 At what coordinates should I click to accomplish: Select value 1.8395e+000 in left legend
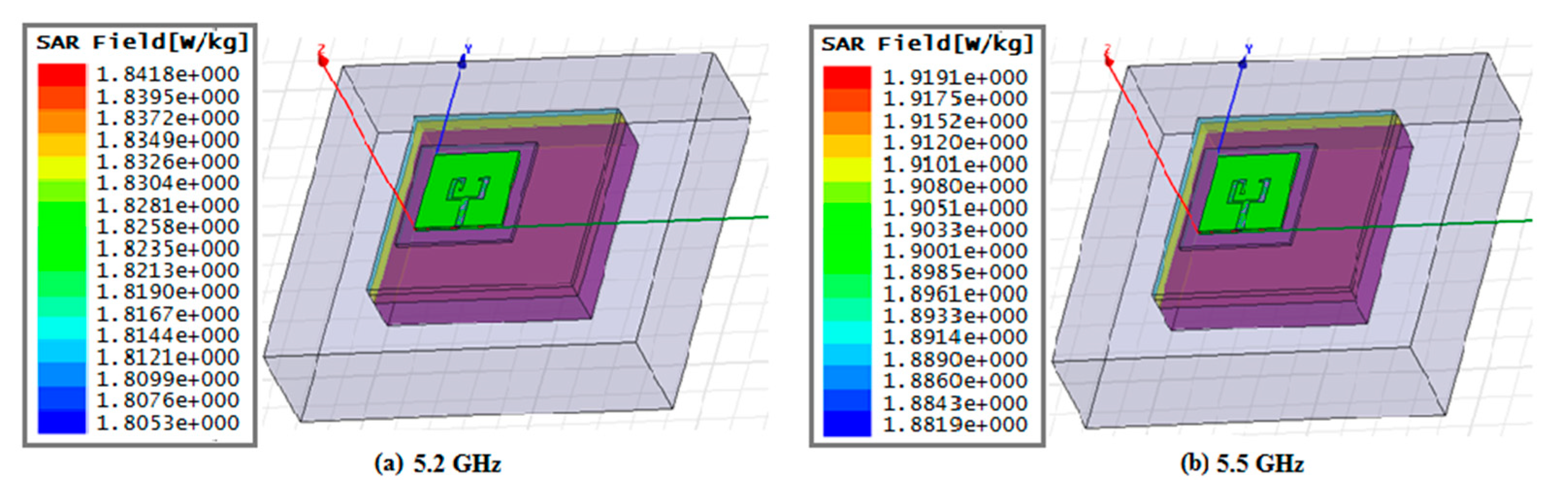pos(168,97)
